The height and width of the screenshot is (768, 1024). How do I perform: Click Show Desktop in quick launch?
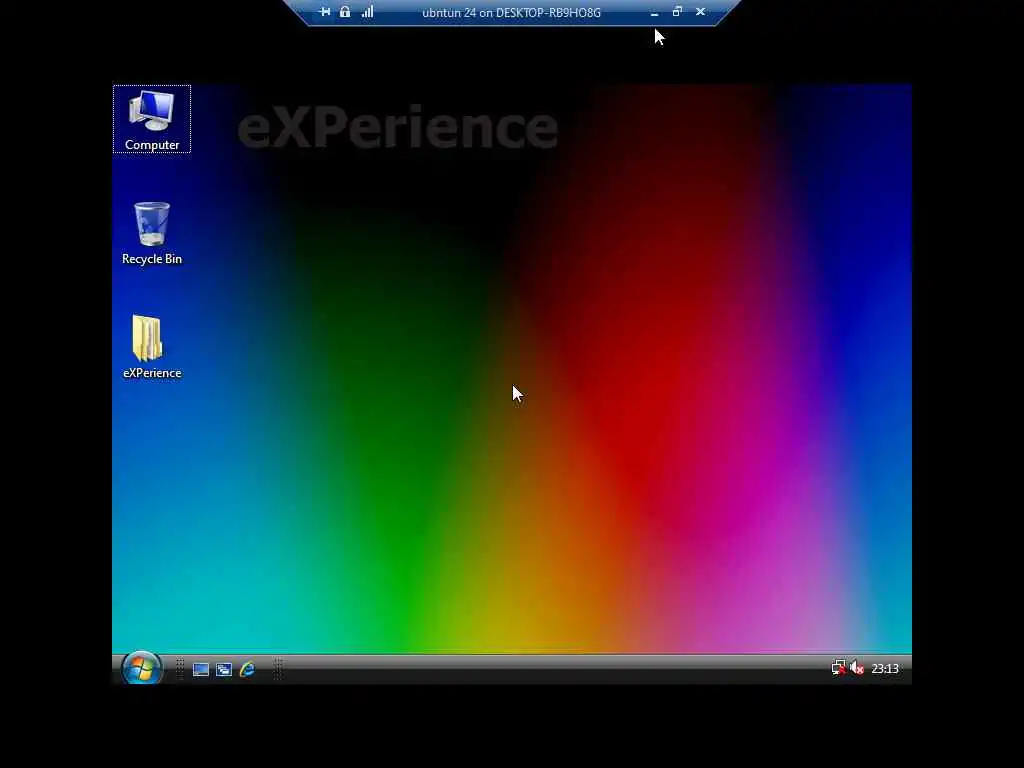[200, 669]
